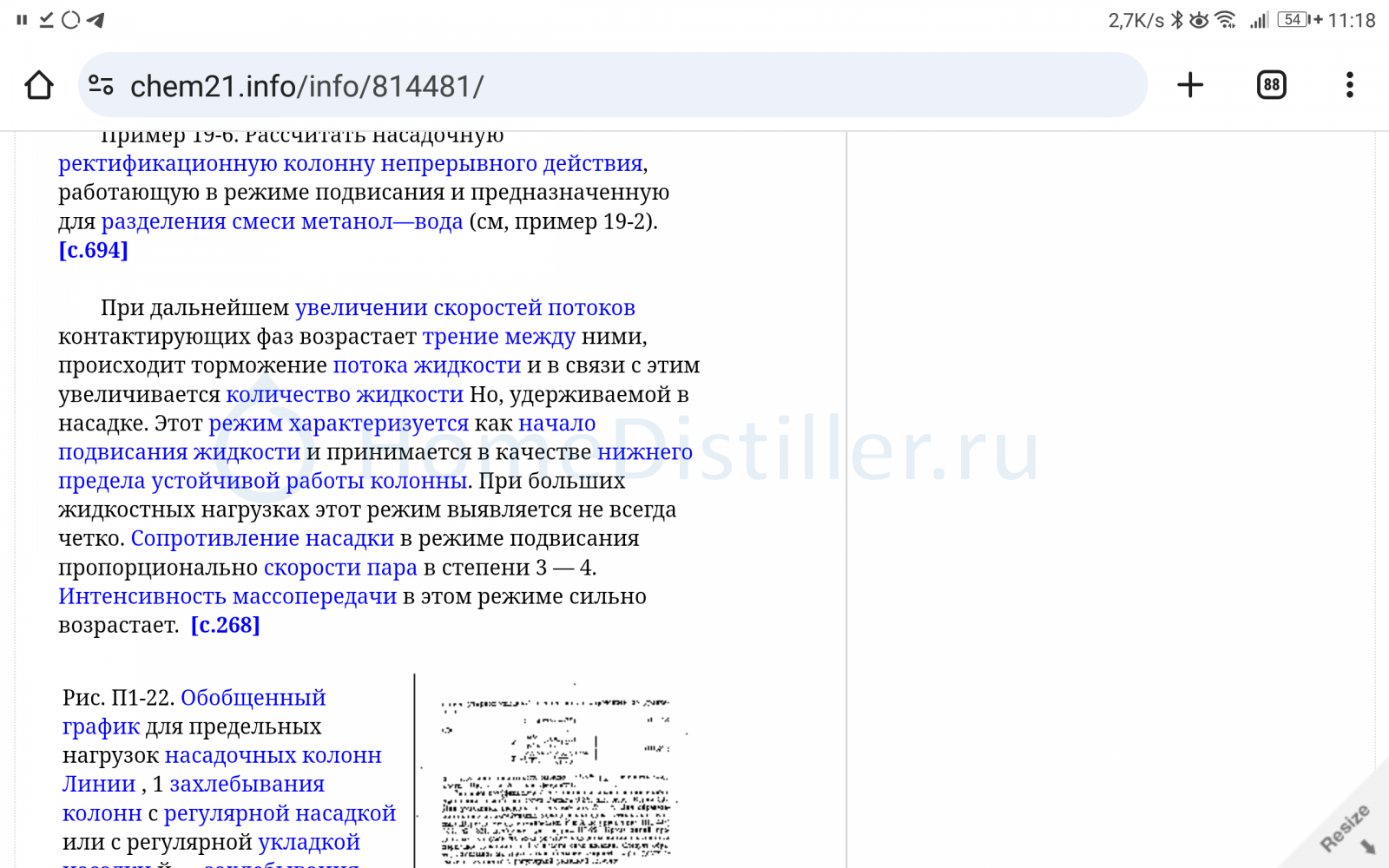Open a new tab with plus icon
Viewport: 1389px width, 868px height.
[1189, 85]
